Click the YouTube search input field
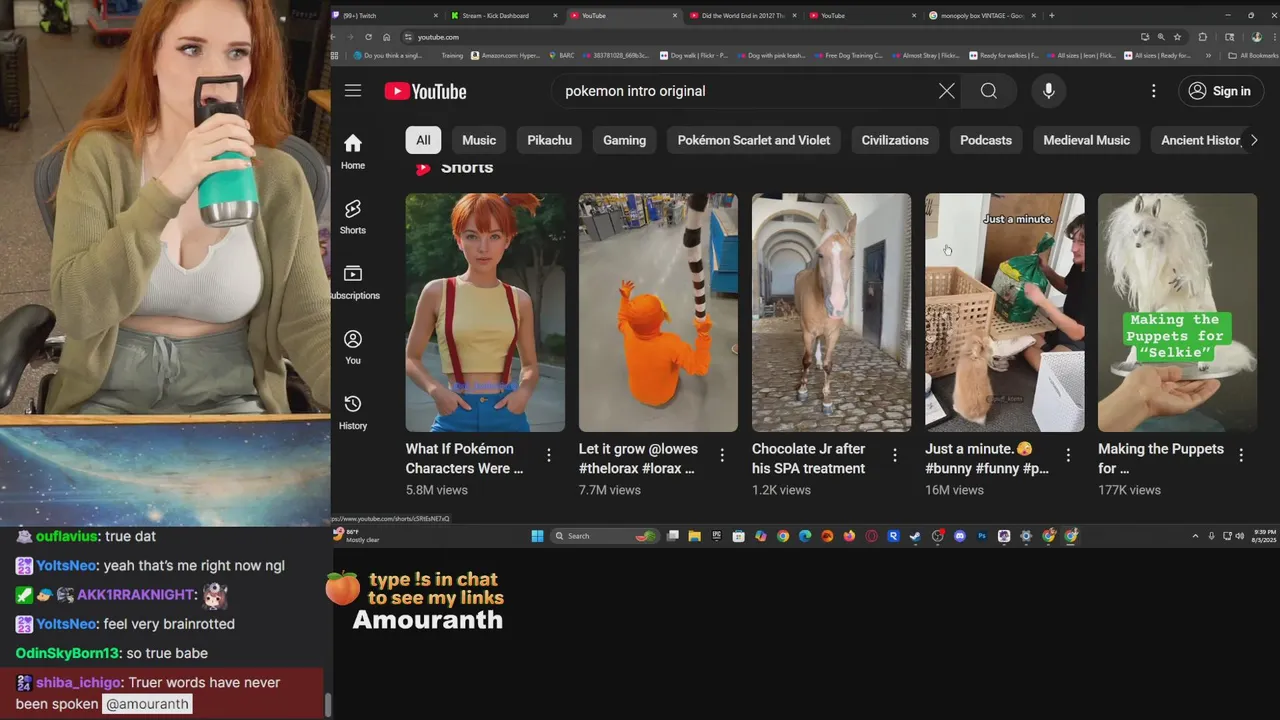 (x=745, y=91)
